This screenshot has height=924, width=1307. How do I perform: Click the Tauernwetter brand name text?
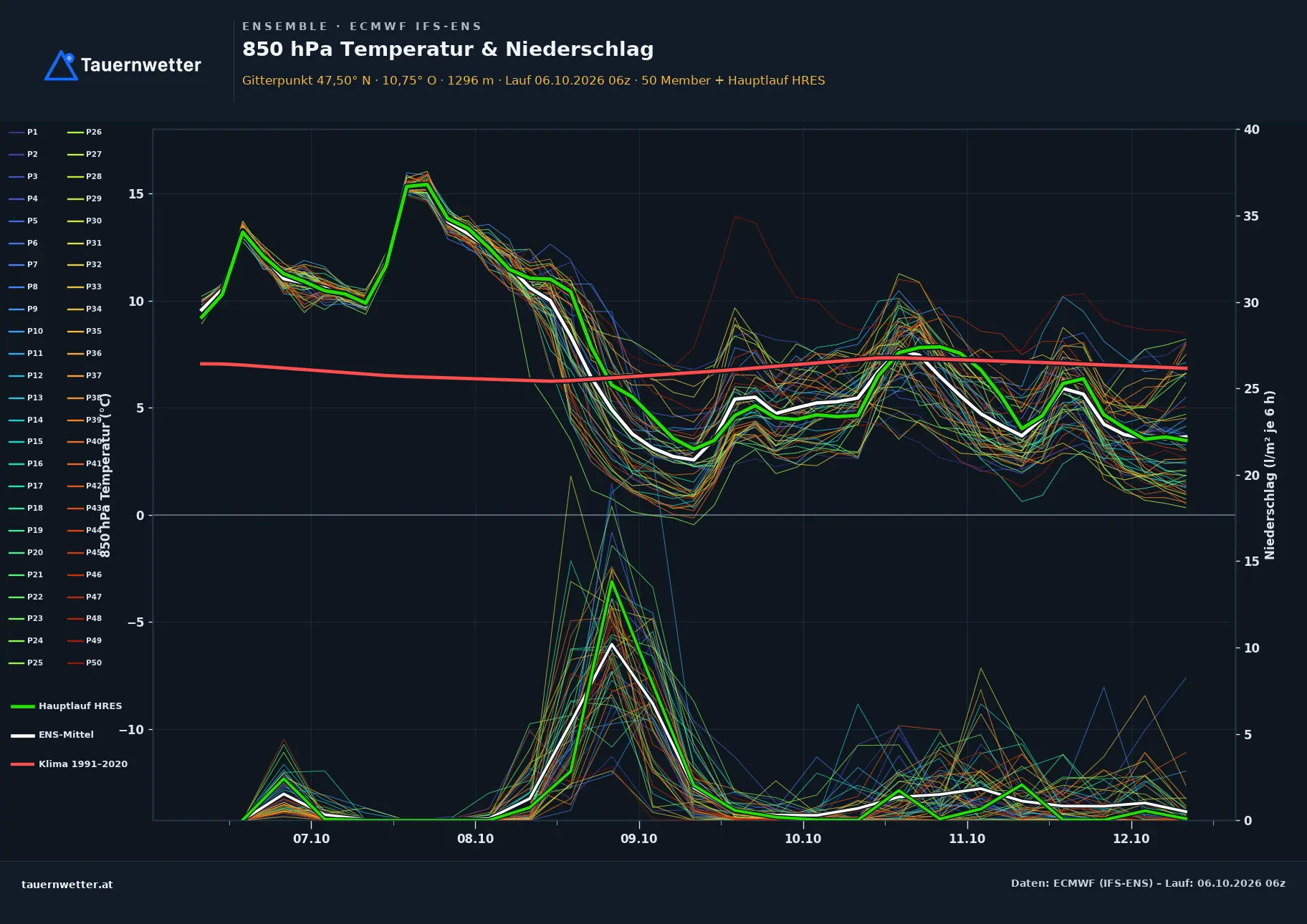tap(140, 65)
